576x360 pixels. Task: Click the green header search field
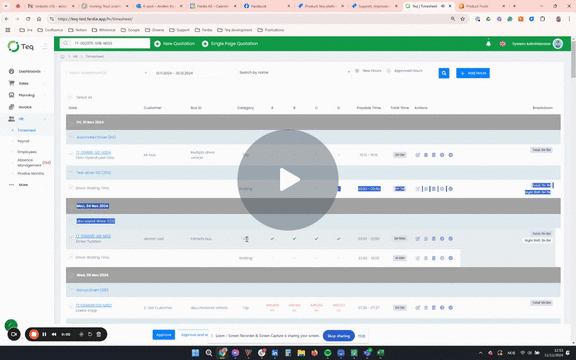pyautogui.click(x=105, y=43)
